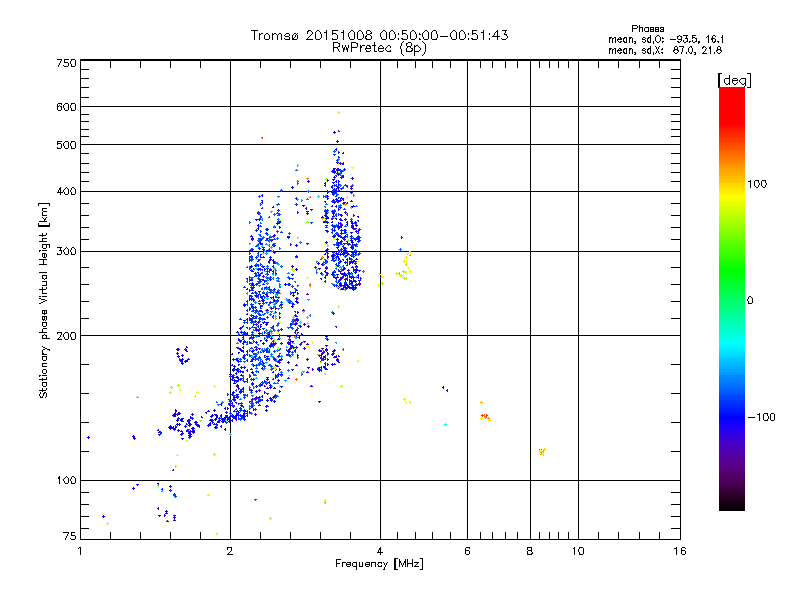Viewport: 800px width, 600px height.
Task: Click the 'mean, sd,X: 87.0, 21.8' statistic
Action: (665, 50)
